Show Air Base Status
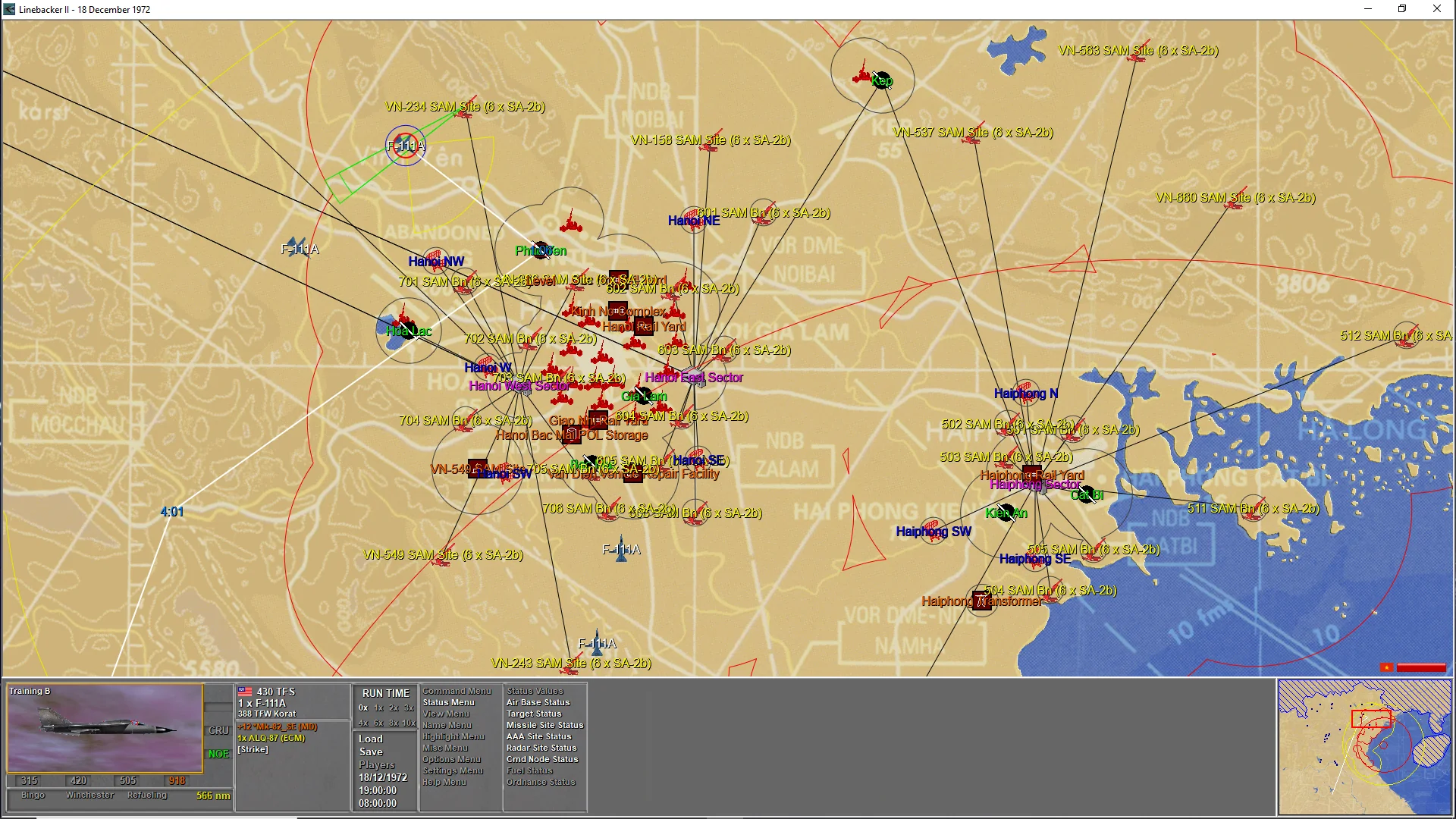 [538, 702]
